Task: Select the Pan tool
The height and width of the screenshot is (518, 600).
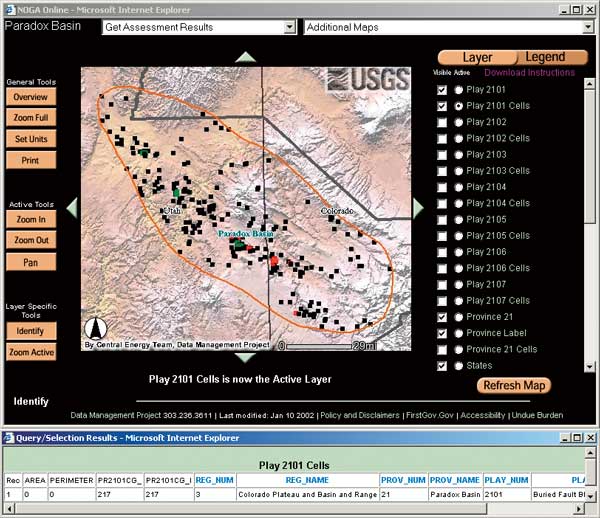Action: (31, 262)
